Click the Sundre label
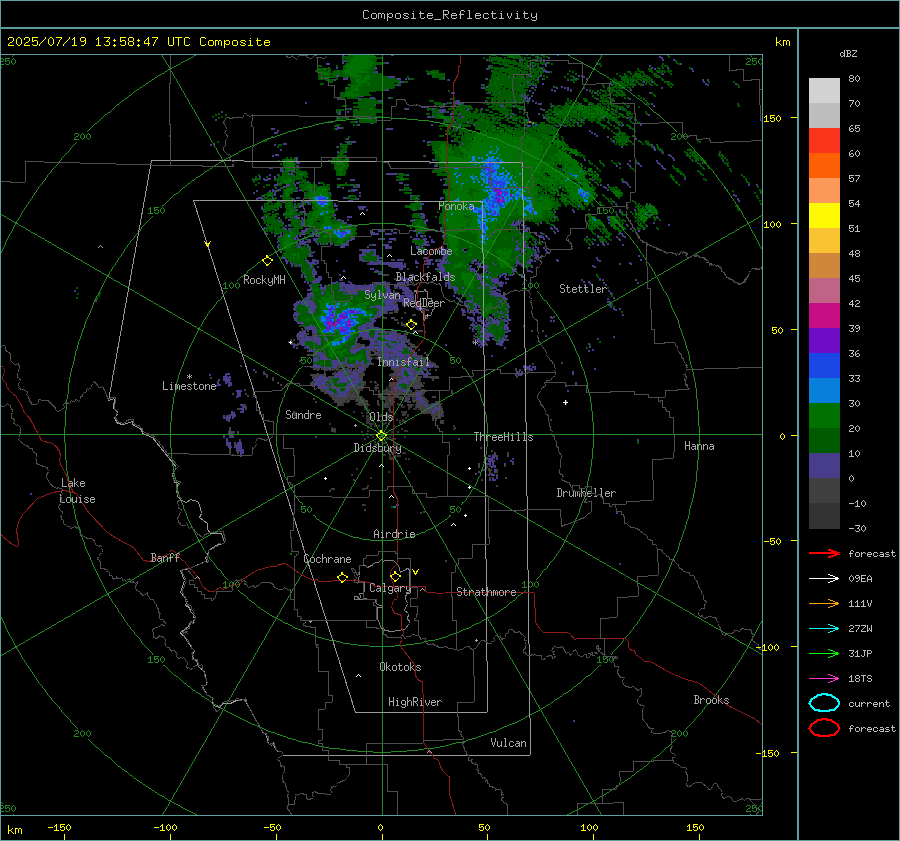Image resolution: width=900 pixels, height=841 pixels. (303, 415)
